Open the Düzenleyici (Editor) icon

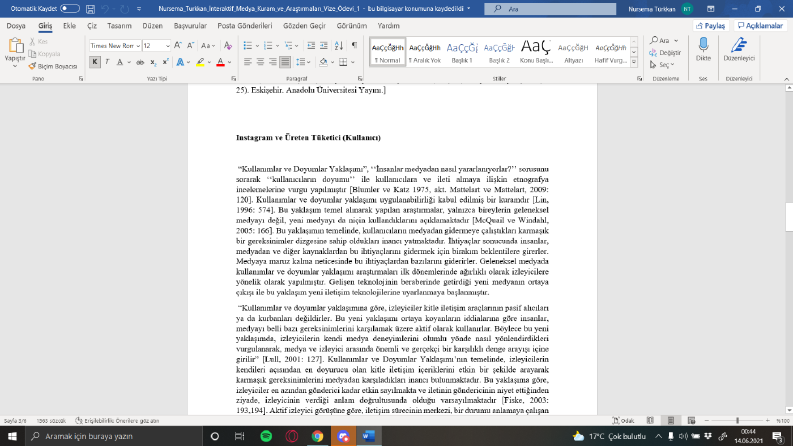pos(739,46)
